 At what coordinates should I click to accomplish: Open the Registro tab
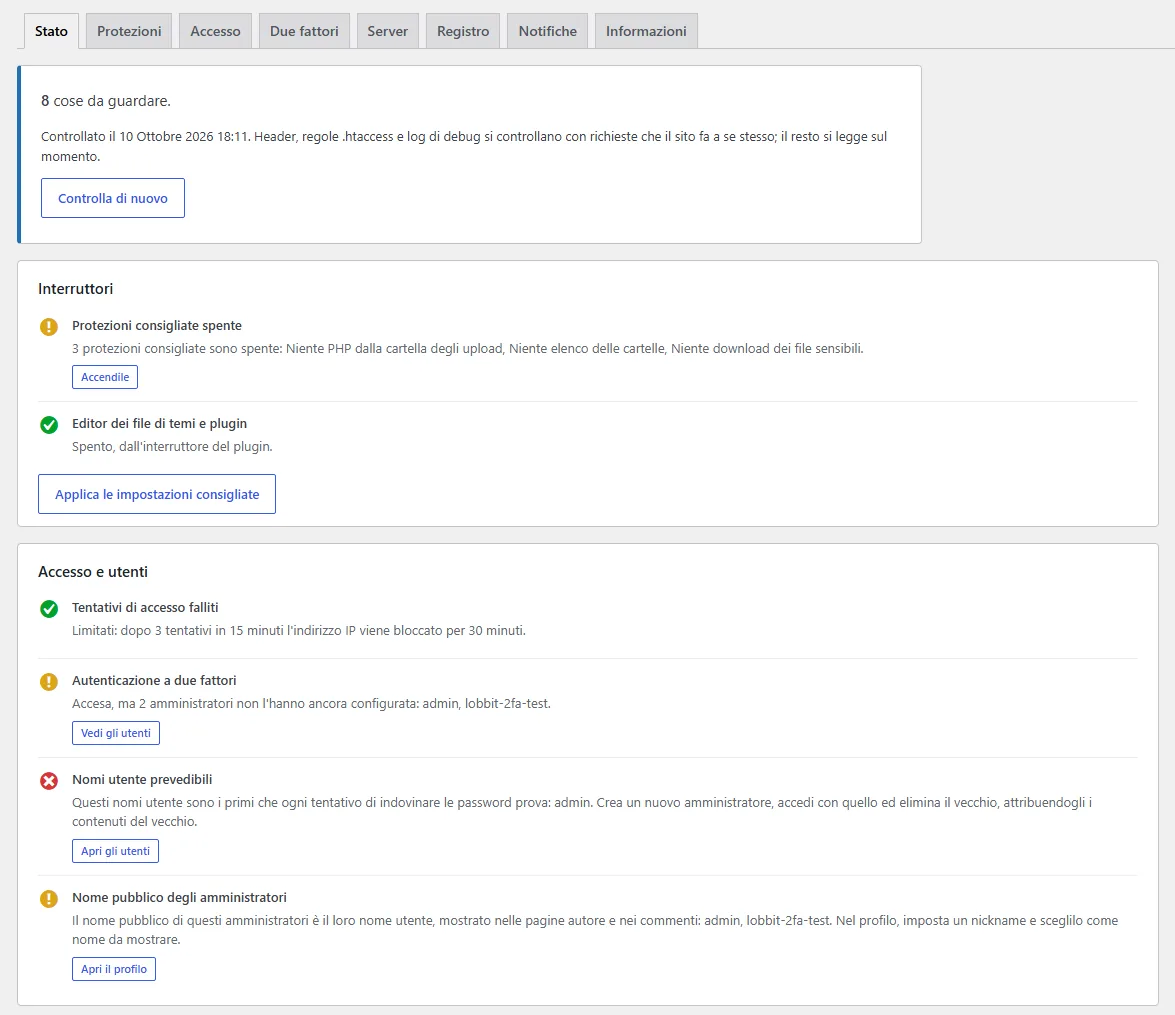click(x=463, y=31)
